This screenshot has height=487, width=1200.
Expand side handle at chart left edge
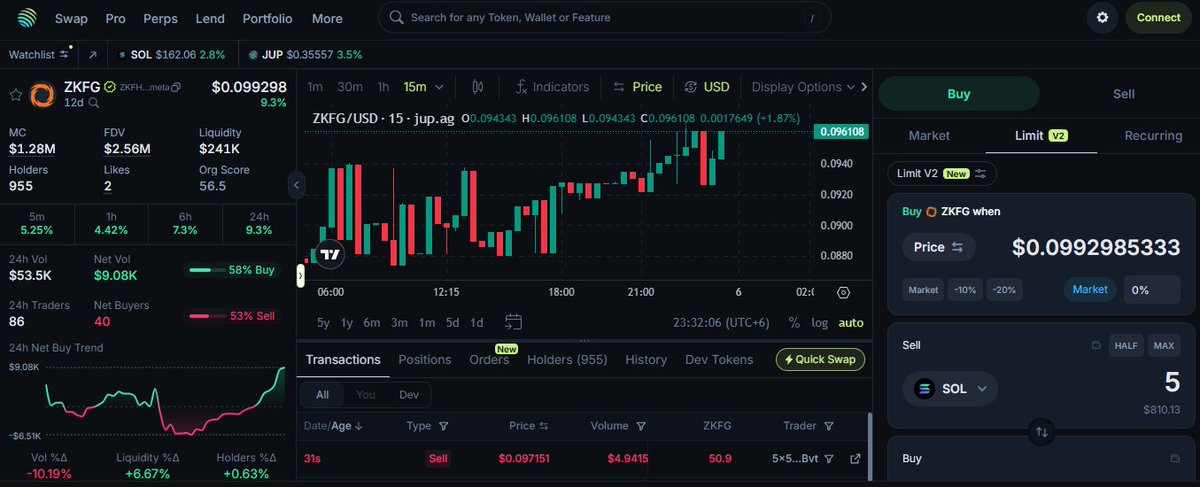(300, 274)
